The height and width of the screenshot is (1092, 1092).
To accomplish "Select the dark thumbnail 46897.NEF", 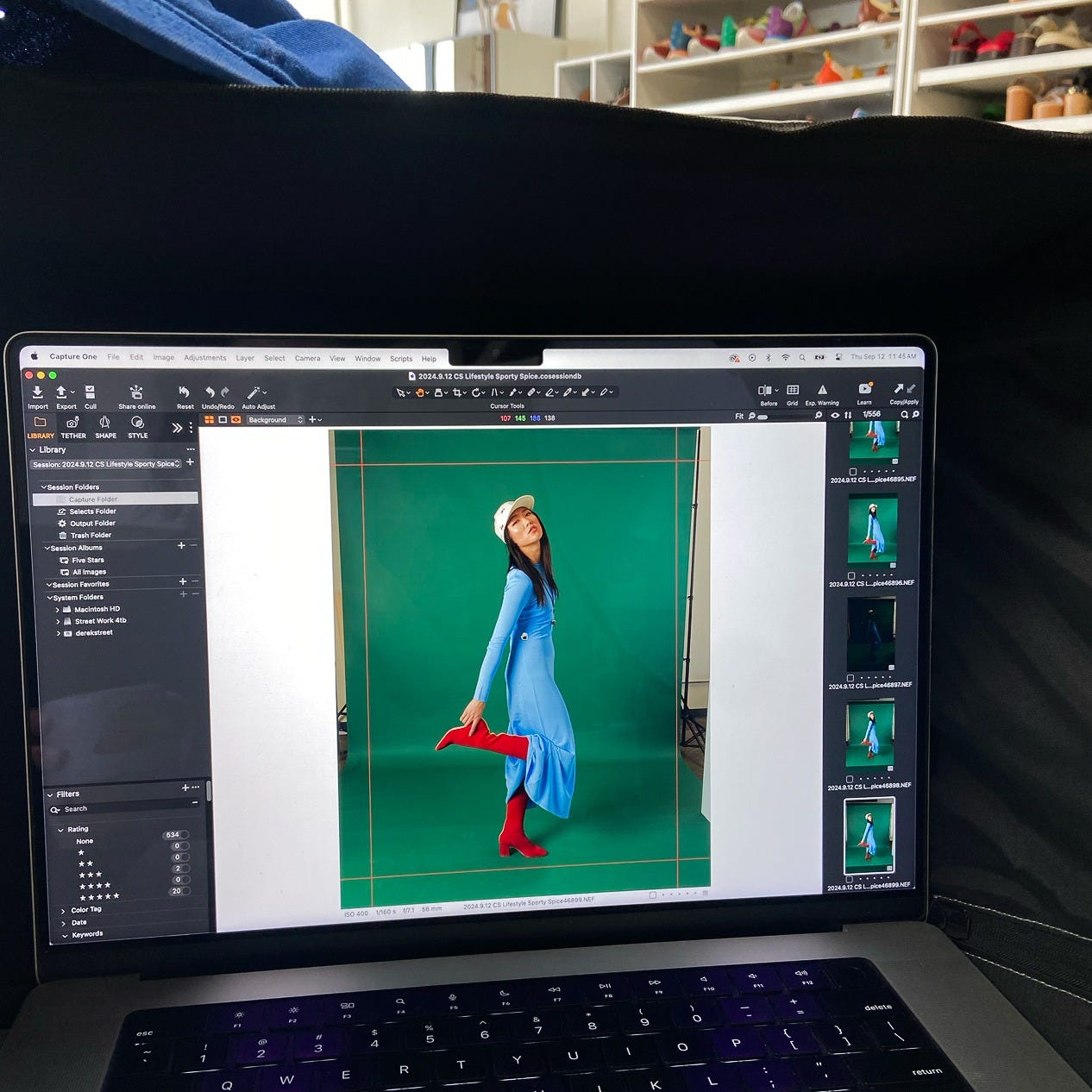I will click(871, 635).
